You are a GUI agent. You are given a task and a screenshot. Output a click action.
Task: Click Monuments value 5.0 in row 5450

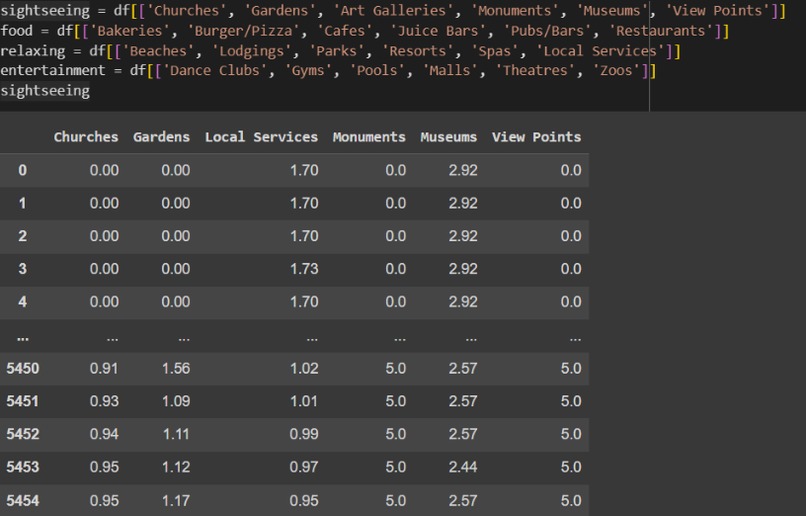pos(395,368)
